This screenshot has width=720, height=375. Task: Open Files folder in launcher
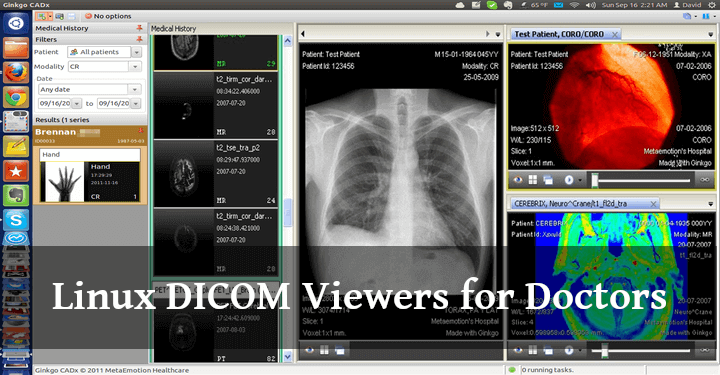tap(16, 47)
